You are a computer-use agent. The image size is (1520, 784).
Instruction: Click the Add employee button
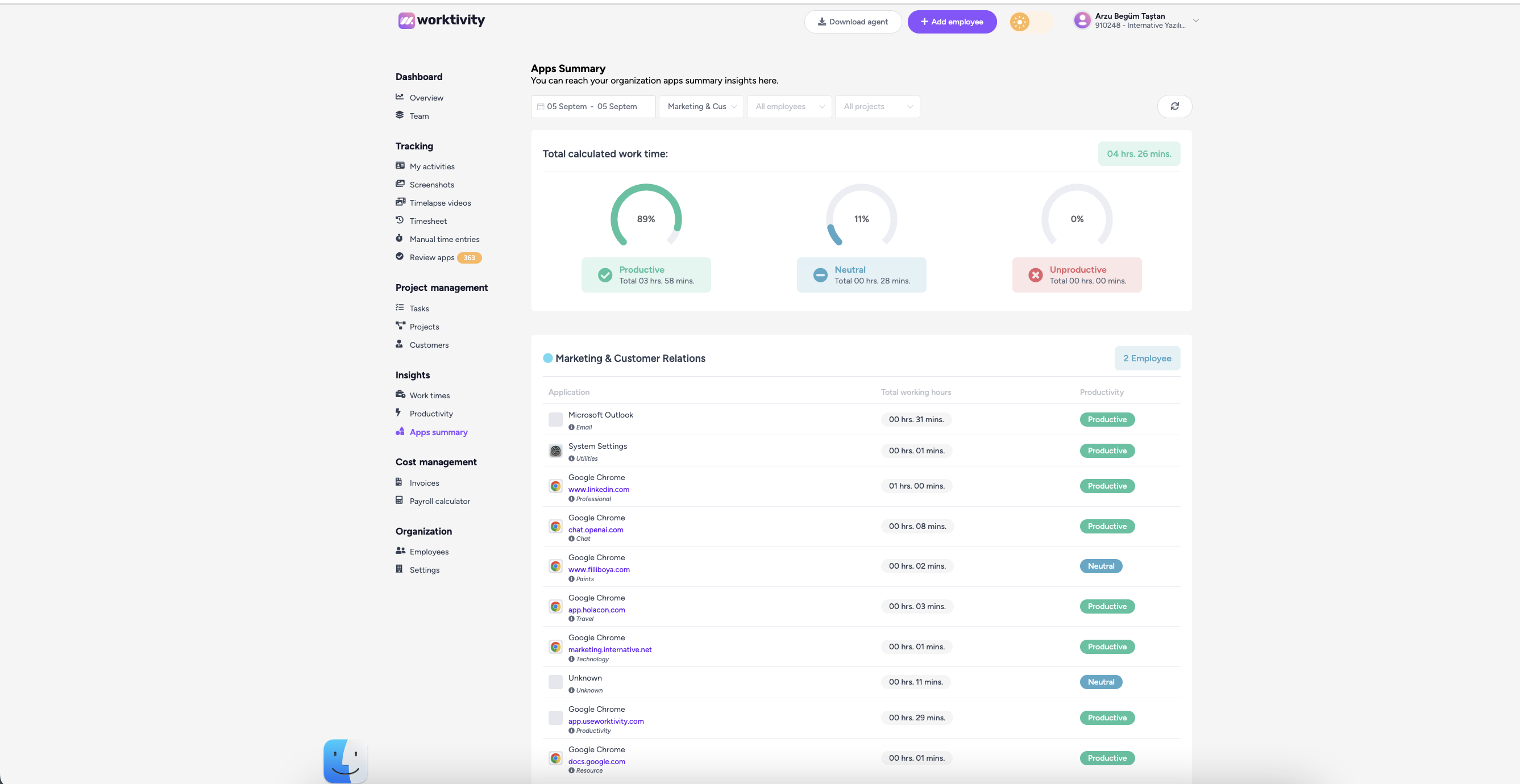pos(952,22)
